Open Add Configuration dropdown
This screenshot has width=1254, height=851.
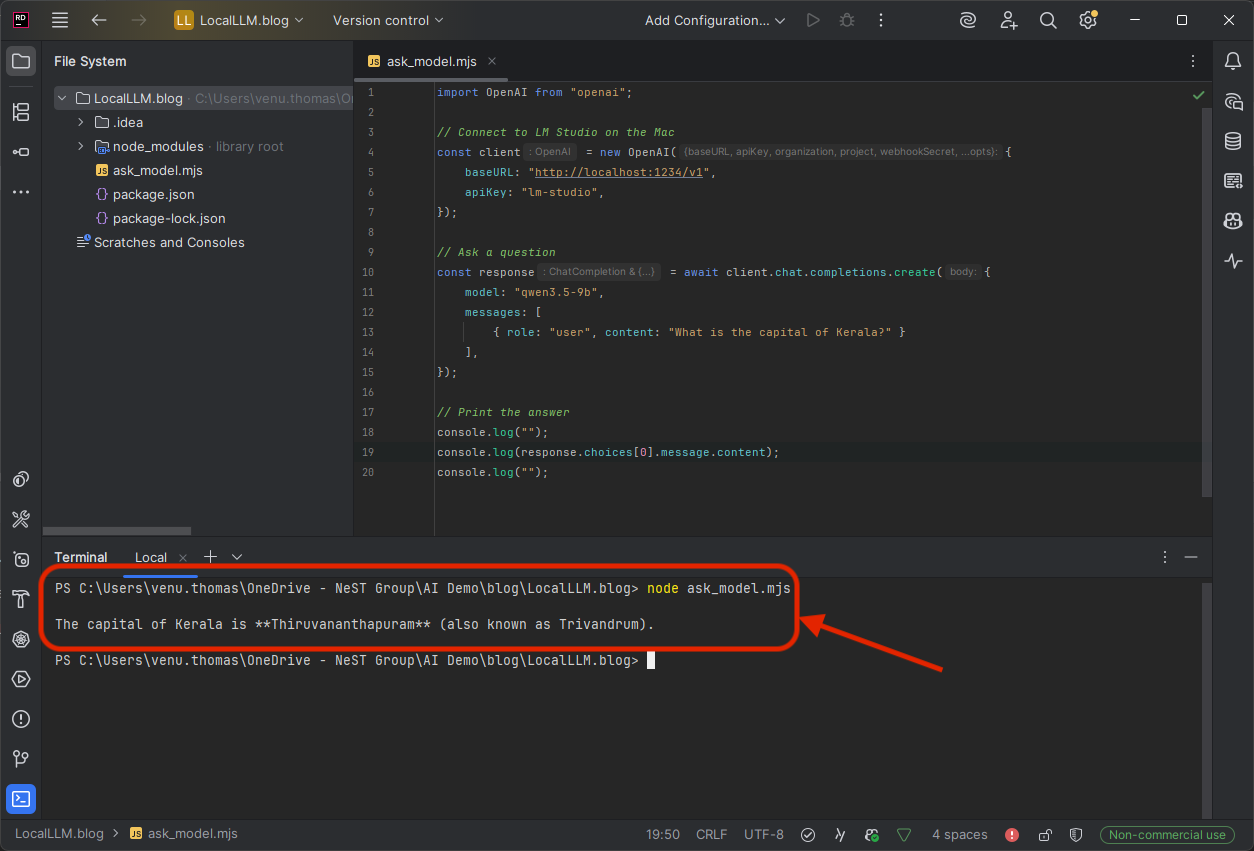714,20
